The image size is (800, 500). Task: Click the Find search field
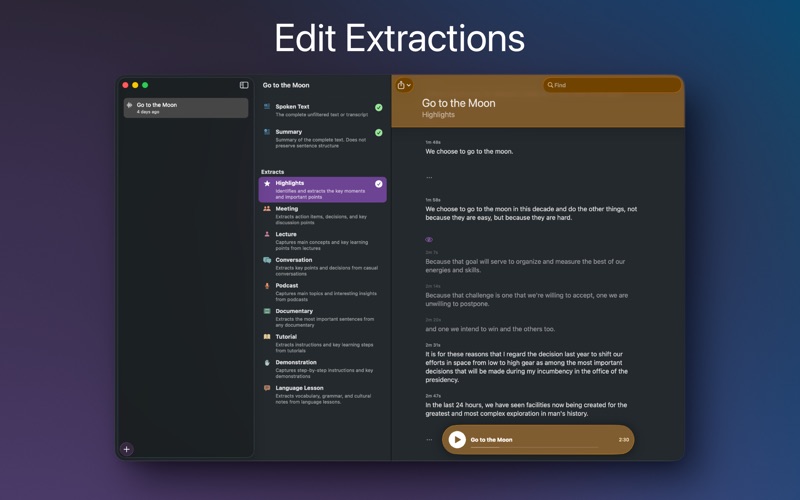pyautogui.click(x=612, y=85)
